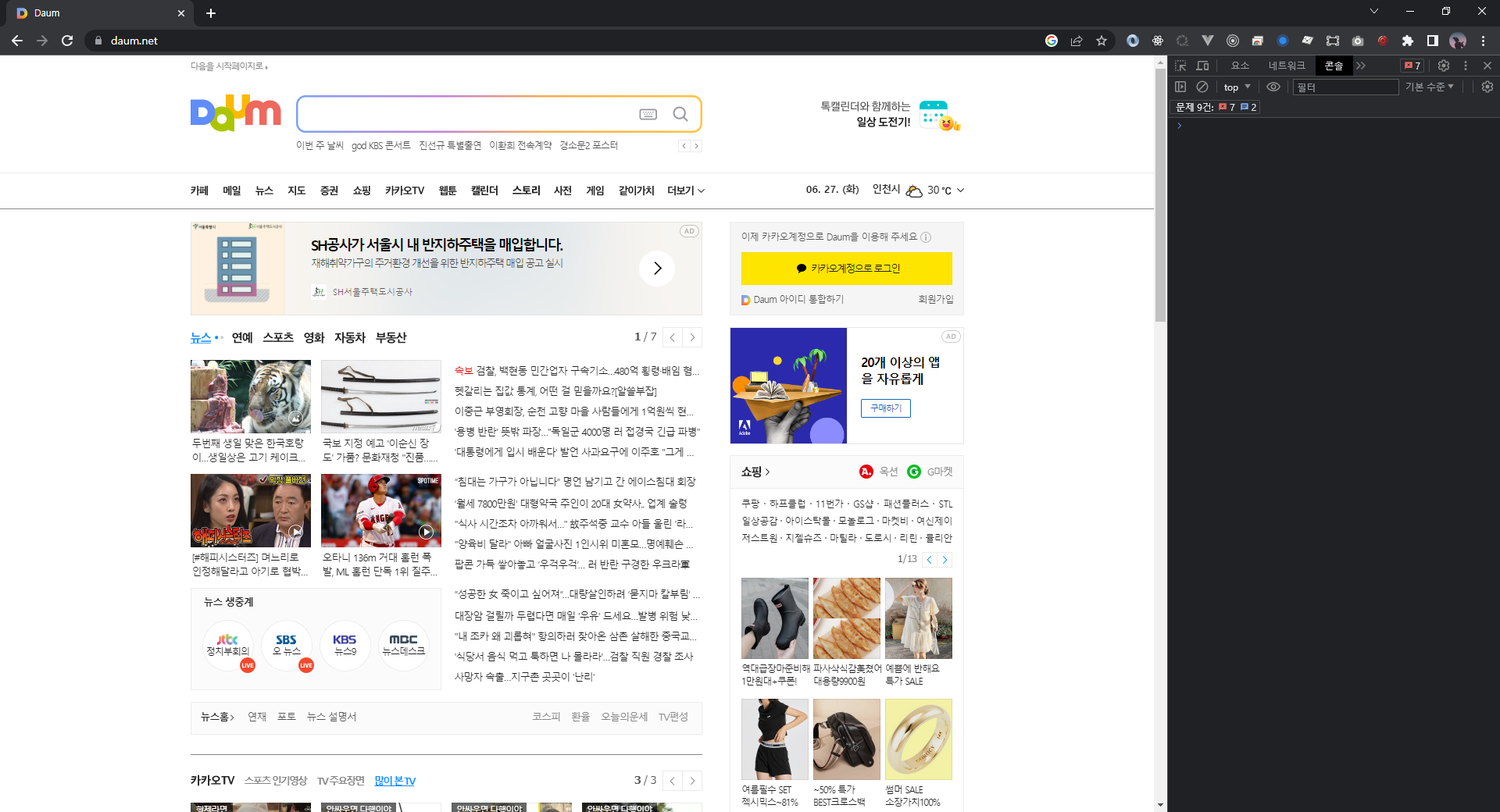Bookmark this page with the star icon
Viewport: 1500px width, 812px height.
(1102, 41)
